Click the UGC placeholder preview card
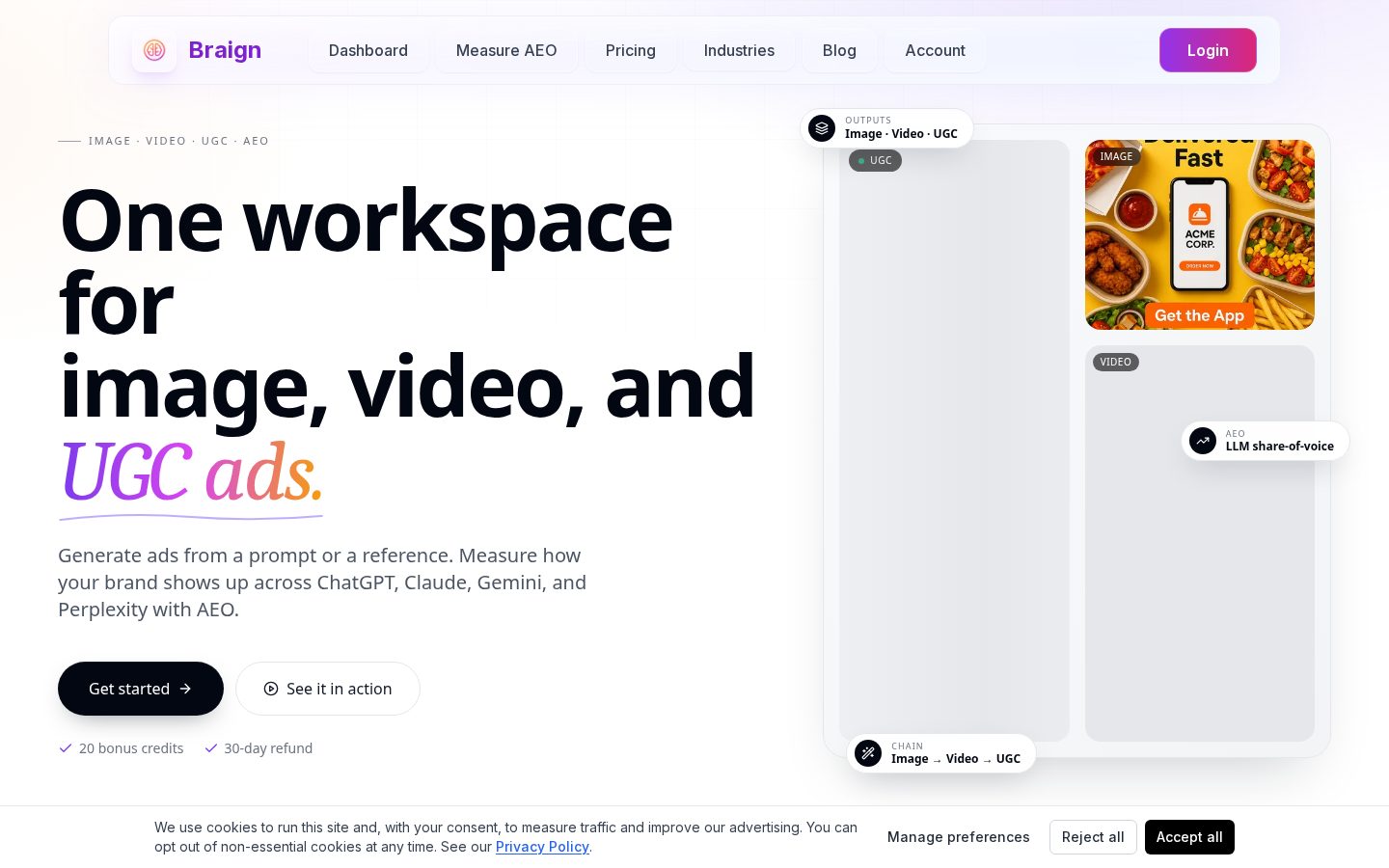This screenshot has height=868, width=1389. pos(954,441)
